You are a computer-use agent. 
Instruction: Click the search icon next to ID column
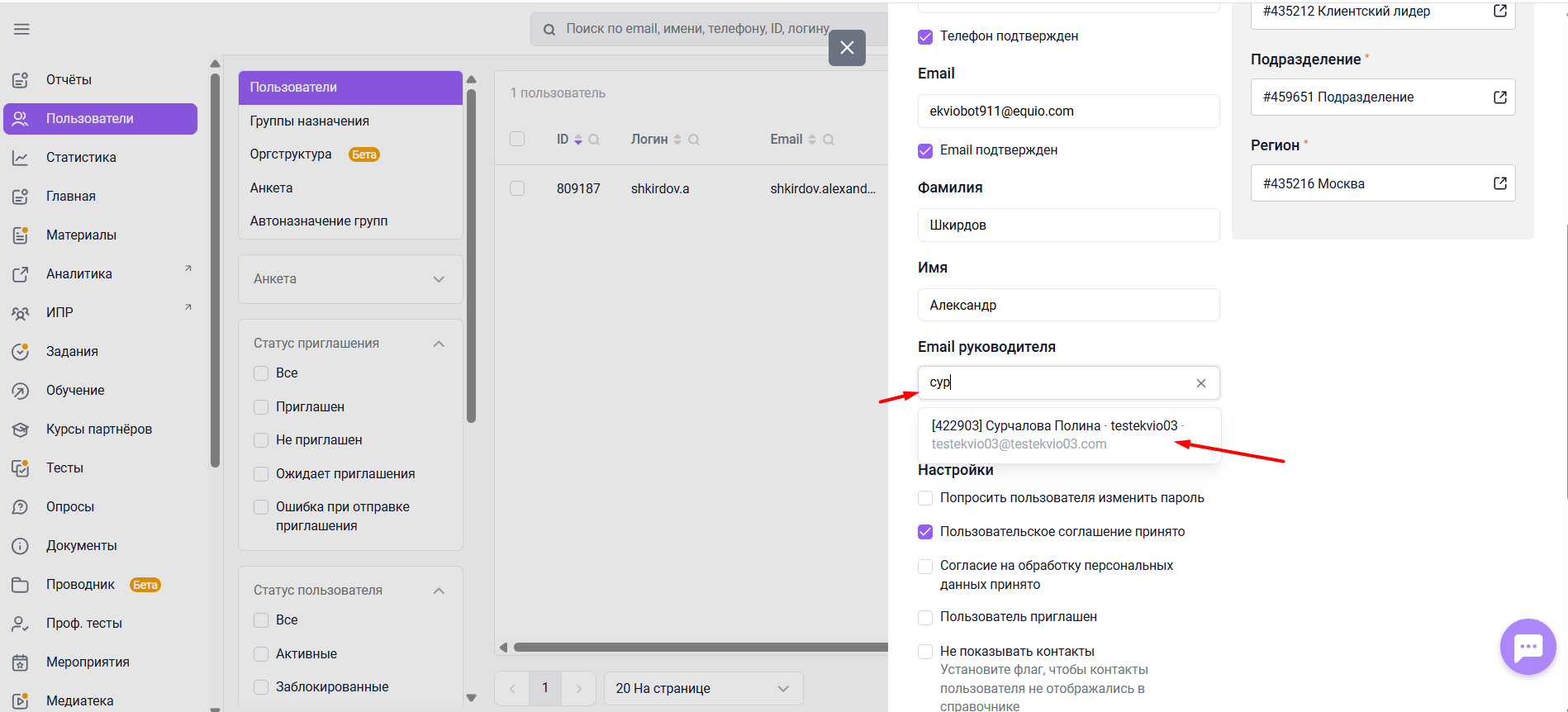[594, 140]
